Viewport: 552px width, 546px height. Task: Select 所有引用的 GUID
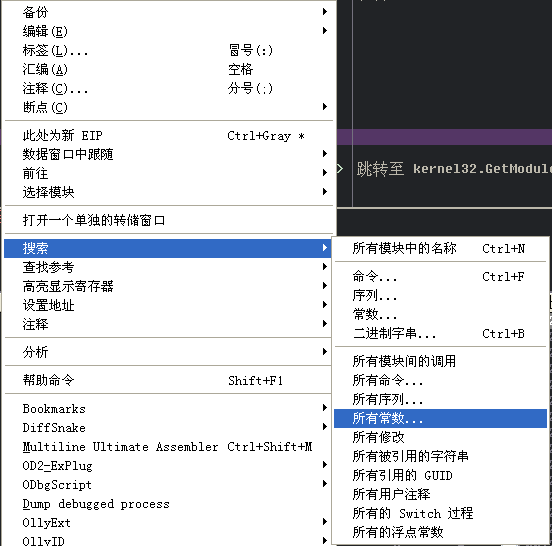(440, 475)
